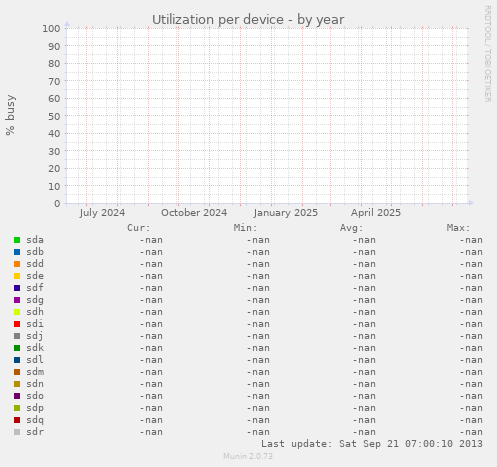Click the Munin 2.0.73 version text
The width and height of the screenshot is (497, 467).
[248, 456]
